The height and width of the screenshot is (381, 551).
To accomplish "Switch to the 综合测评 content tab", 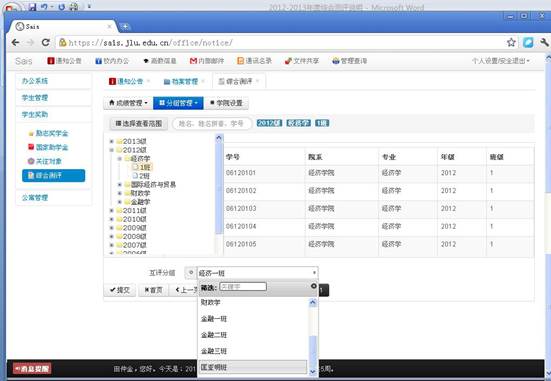I will pos(239,82).
